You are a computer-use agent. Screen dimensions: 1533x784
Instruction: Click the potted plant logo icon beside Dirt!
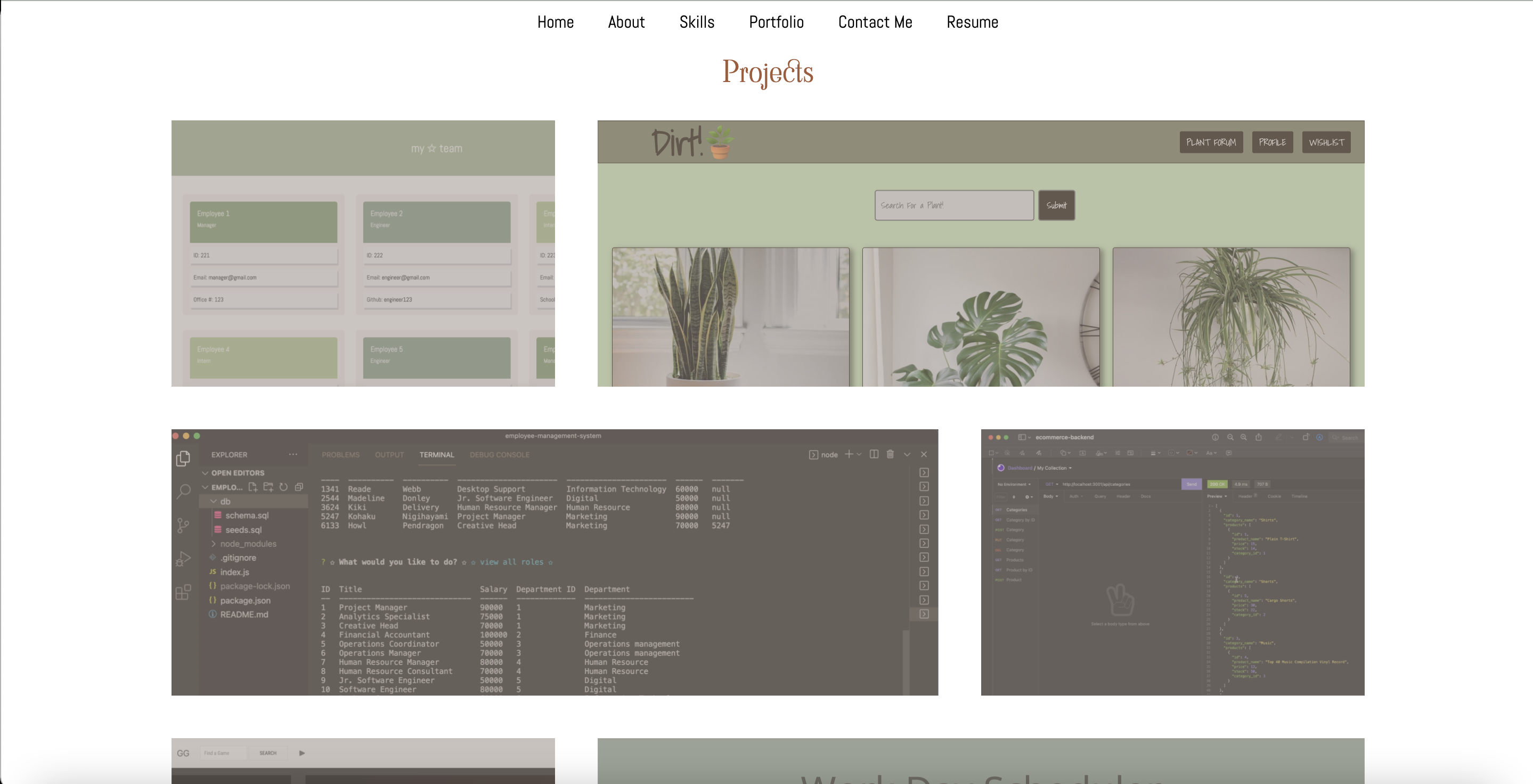click(x=720, y=142)
